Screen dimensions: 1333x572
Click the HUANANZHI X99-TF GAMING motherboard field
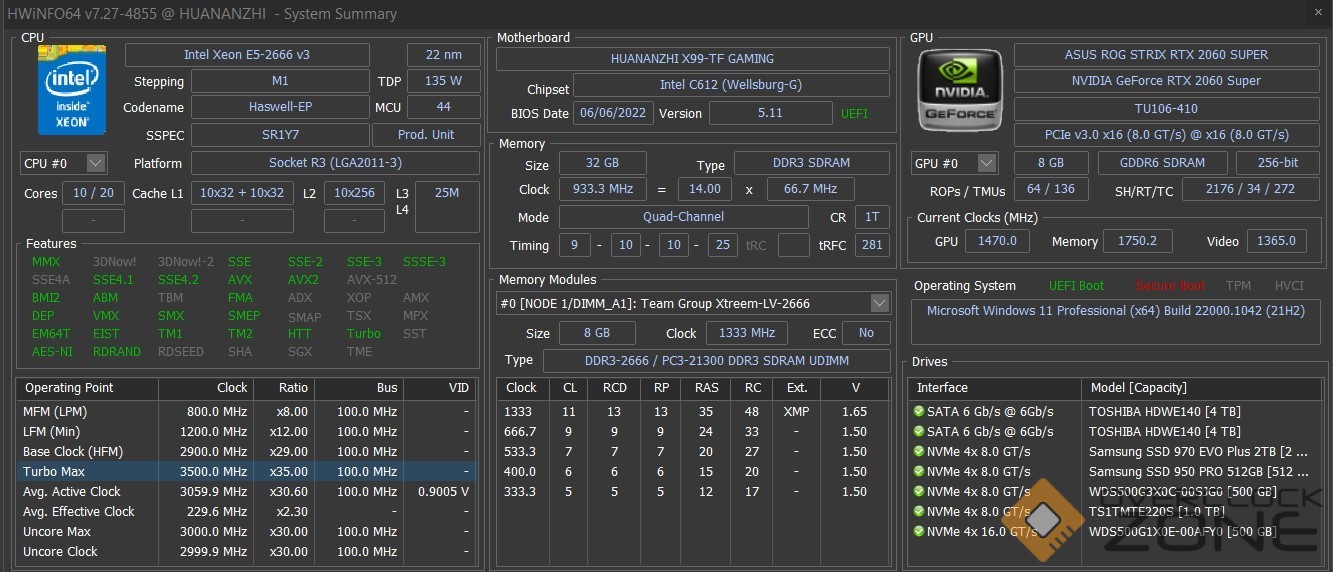point(692,59)
